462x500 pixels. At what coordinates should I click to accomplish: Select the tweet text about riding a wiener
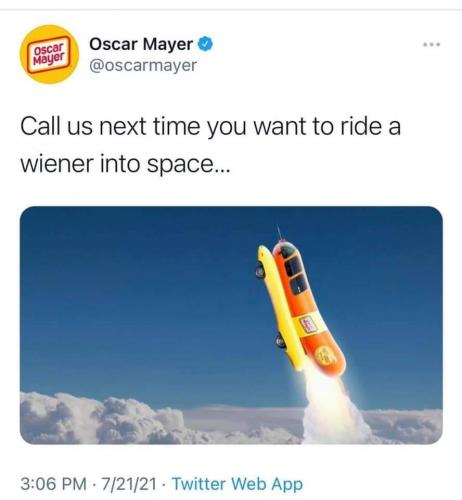(210, 145)
